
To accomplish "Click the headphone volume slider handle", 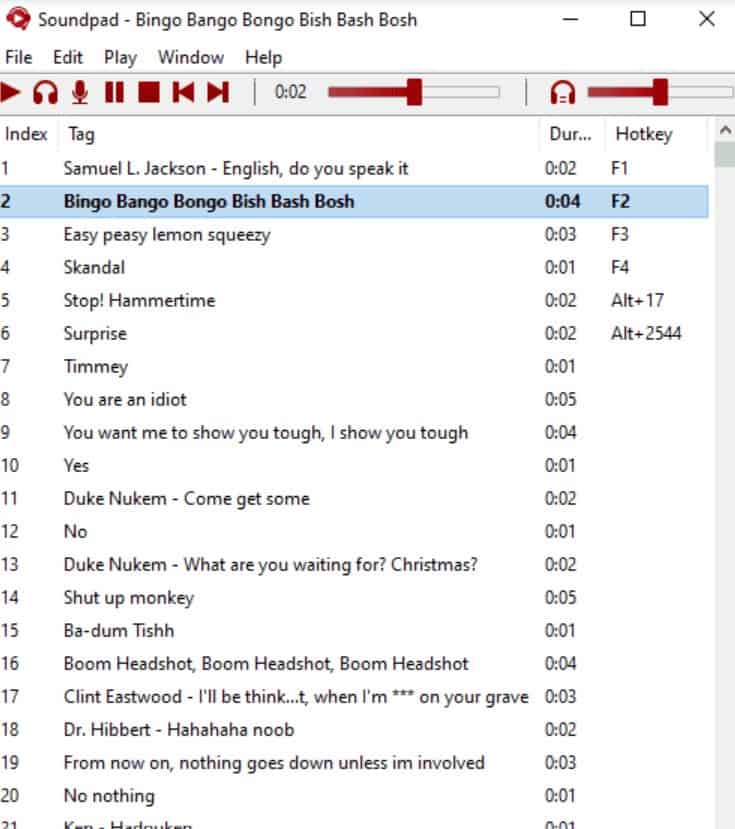I will click(x=659, y=93).
